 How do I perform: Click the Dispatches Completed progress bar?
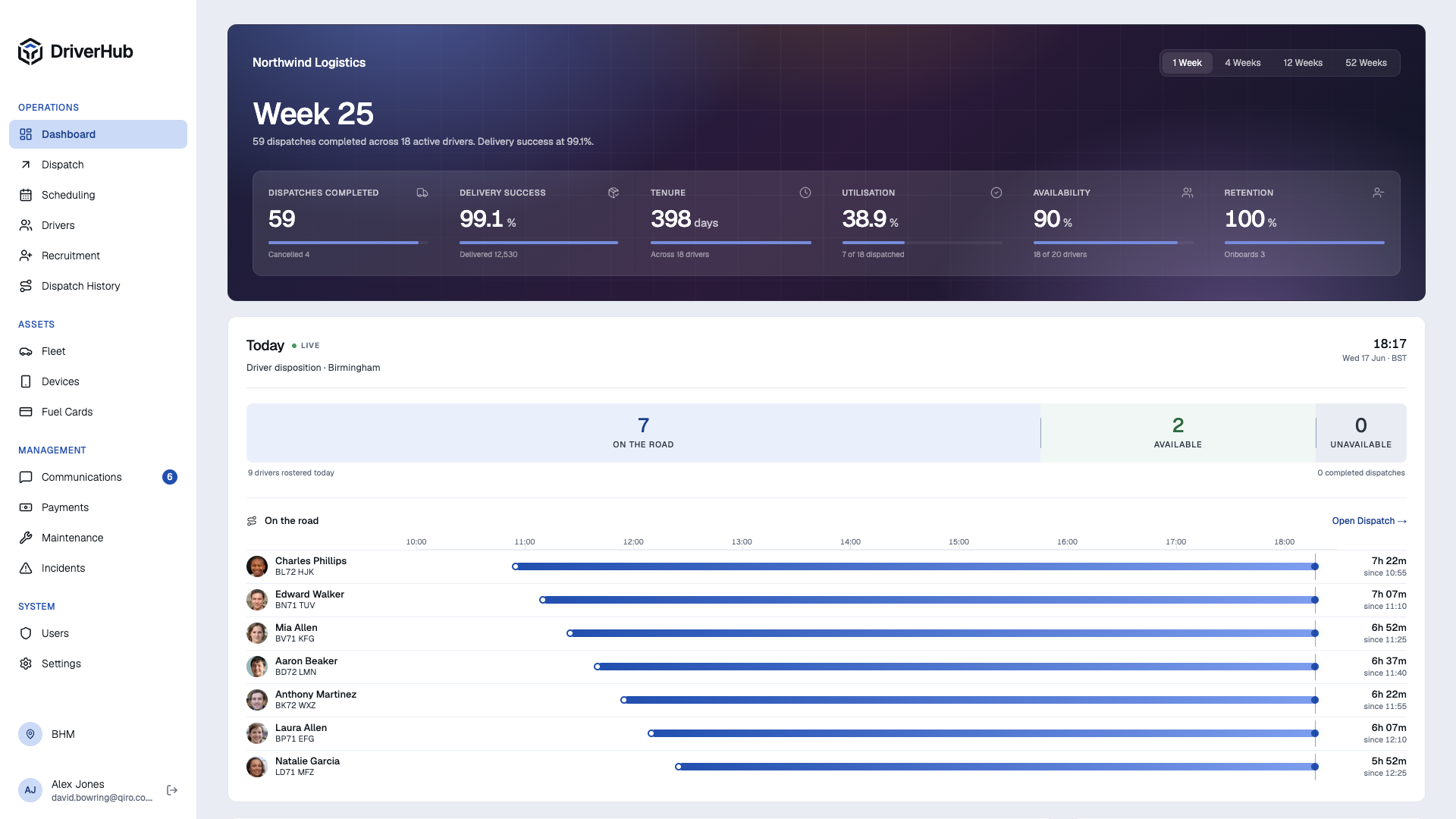[x=348, y=243]
